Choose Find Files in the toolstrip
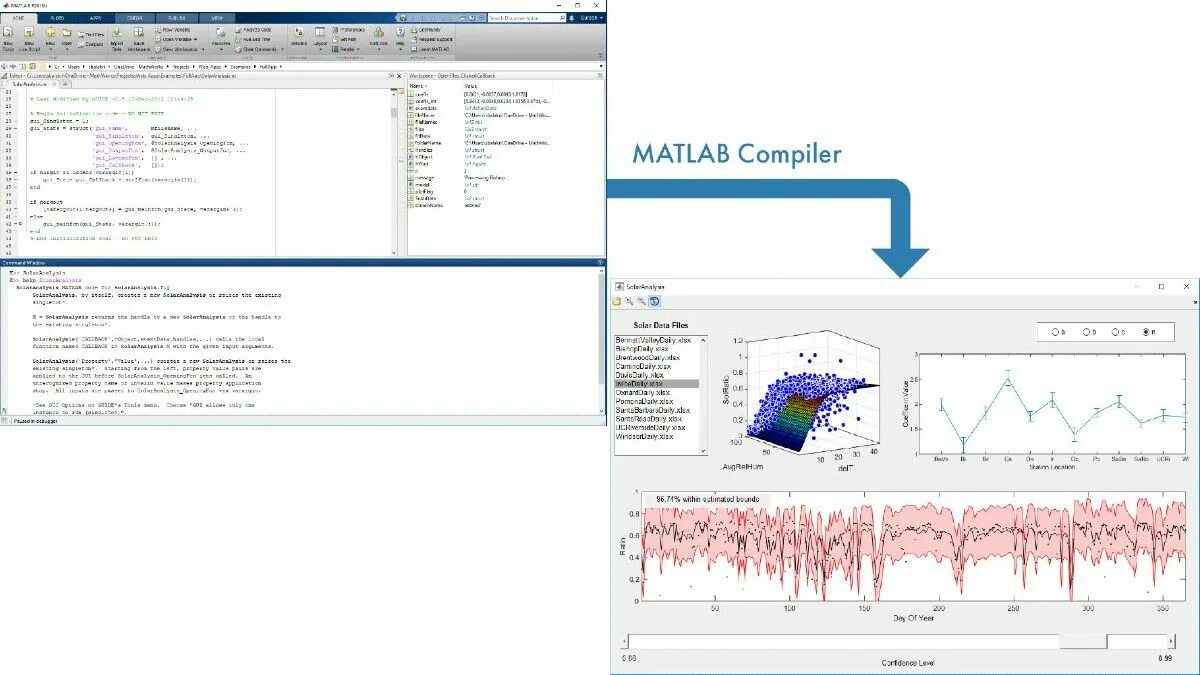The image size is (1200, 675). [90, 33]
